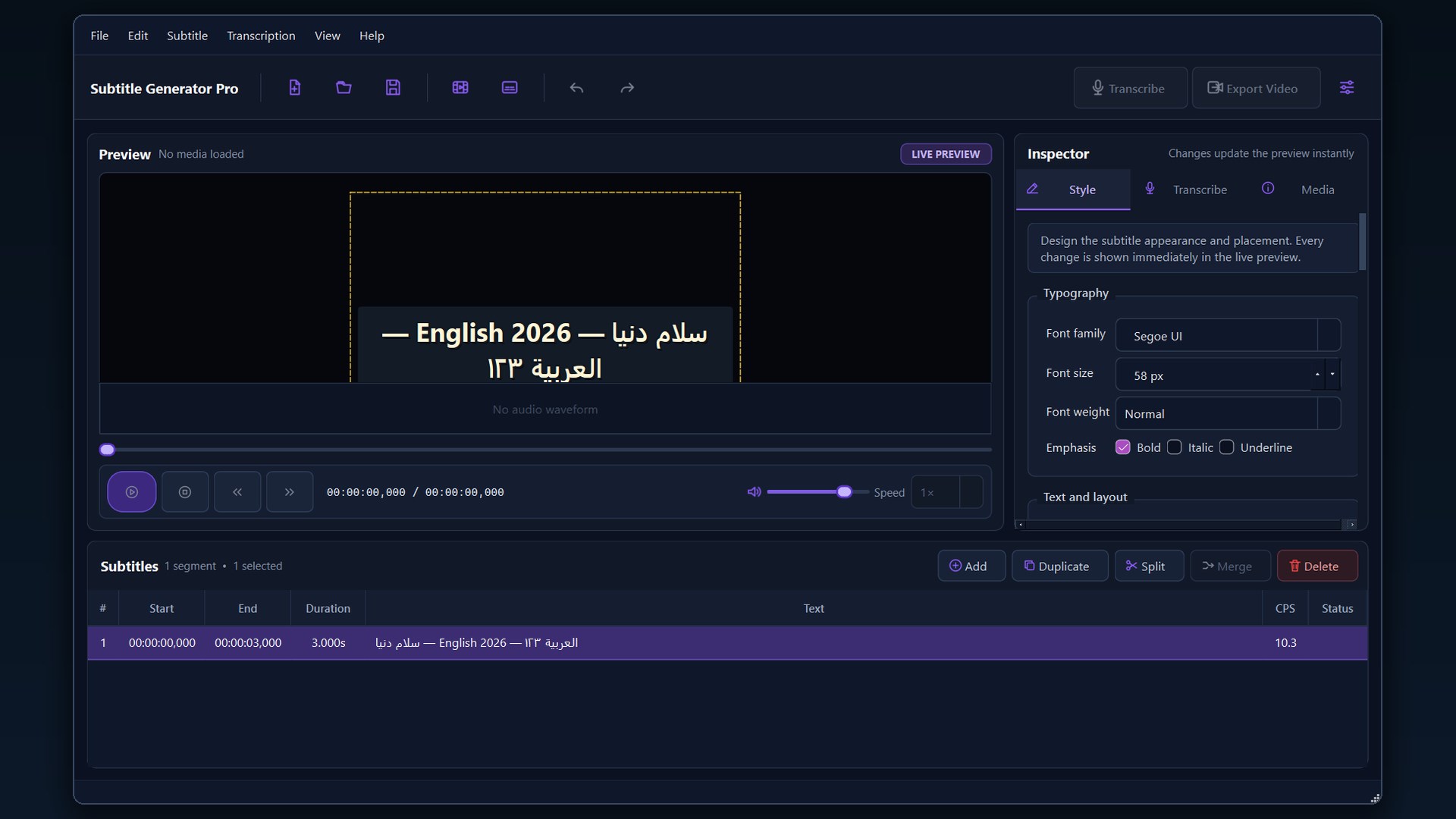
Task: Click the subtitles caption toolbar icon
Action: [x=510, y=88]
